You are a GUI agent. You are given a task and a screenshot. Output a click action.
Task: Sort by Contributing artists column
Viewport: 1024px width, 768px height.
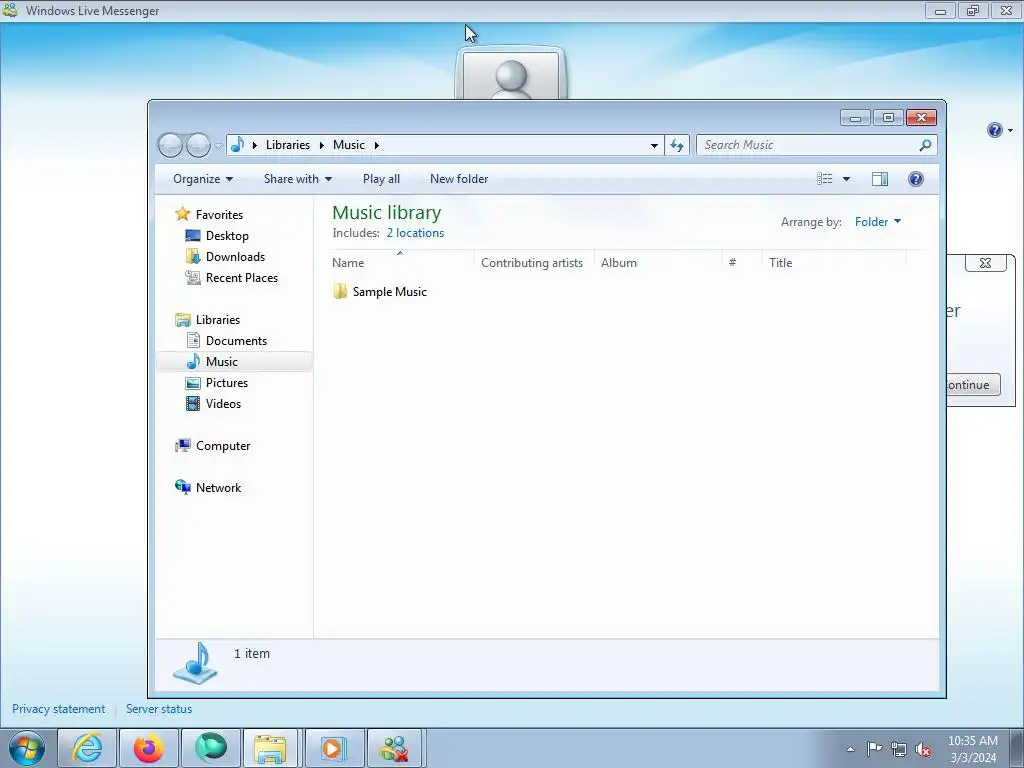click(x=534, y=263)
